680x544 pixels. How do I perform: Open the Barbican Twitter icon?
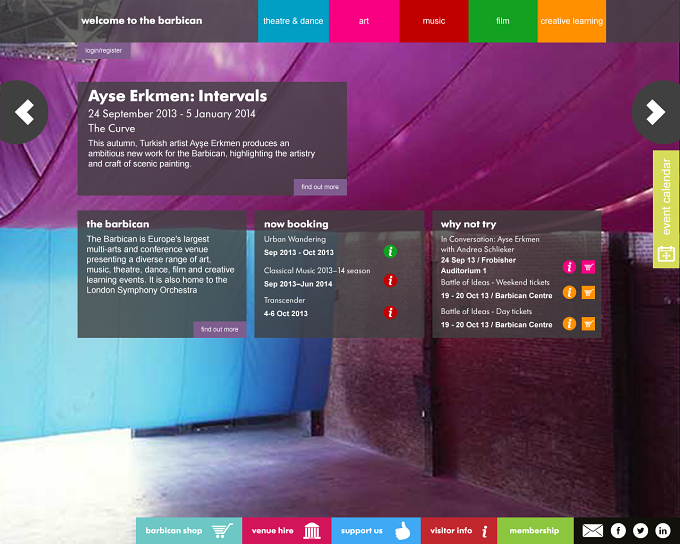tap(640, 531)
